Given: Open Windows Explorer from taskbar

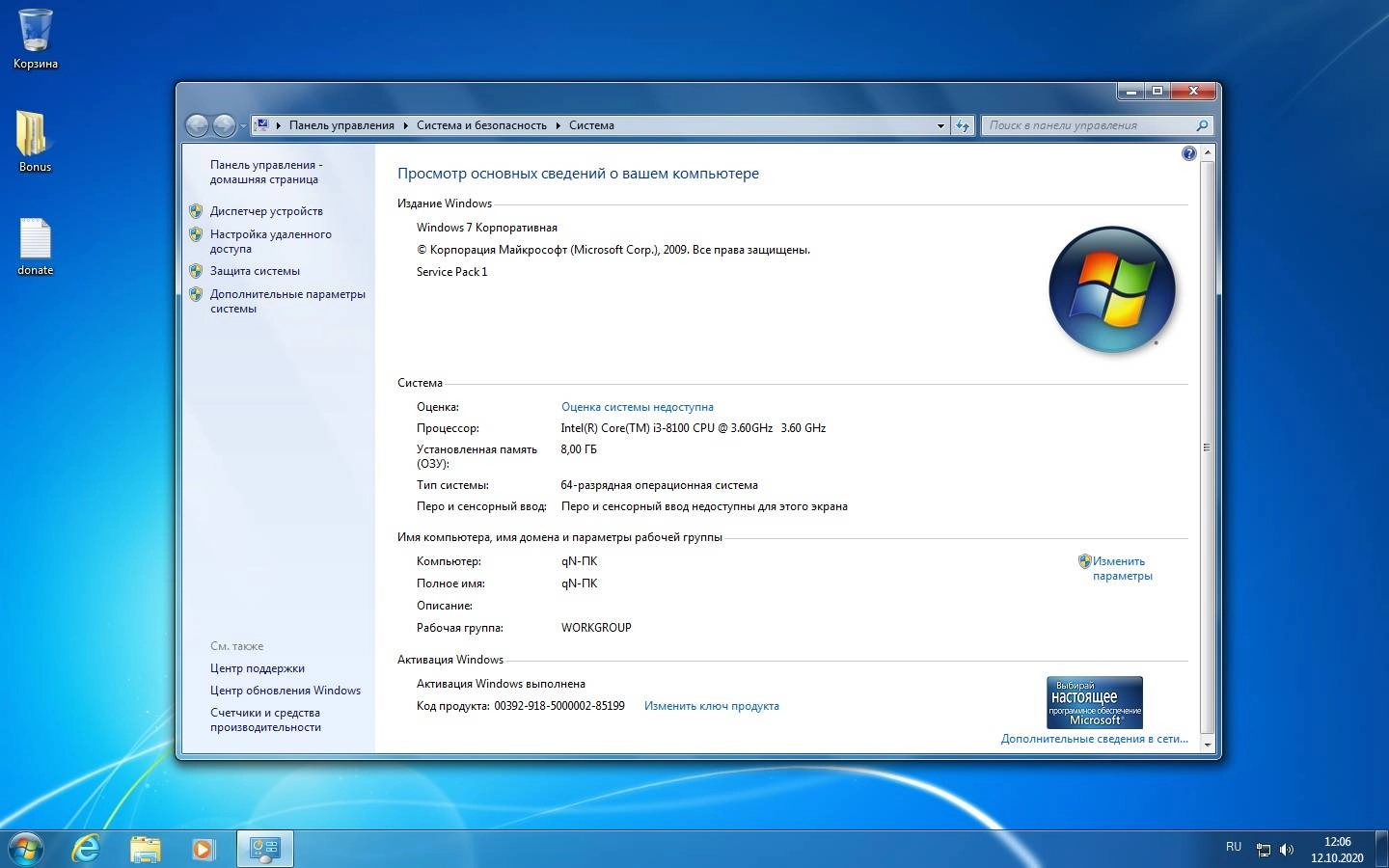Looking at the screenshot, I should 145,849.
